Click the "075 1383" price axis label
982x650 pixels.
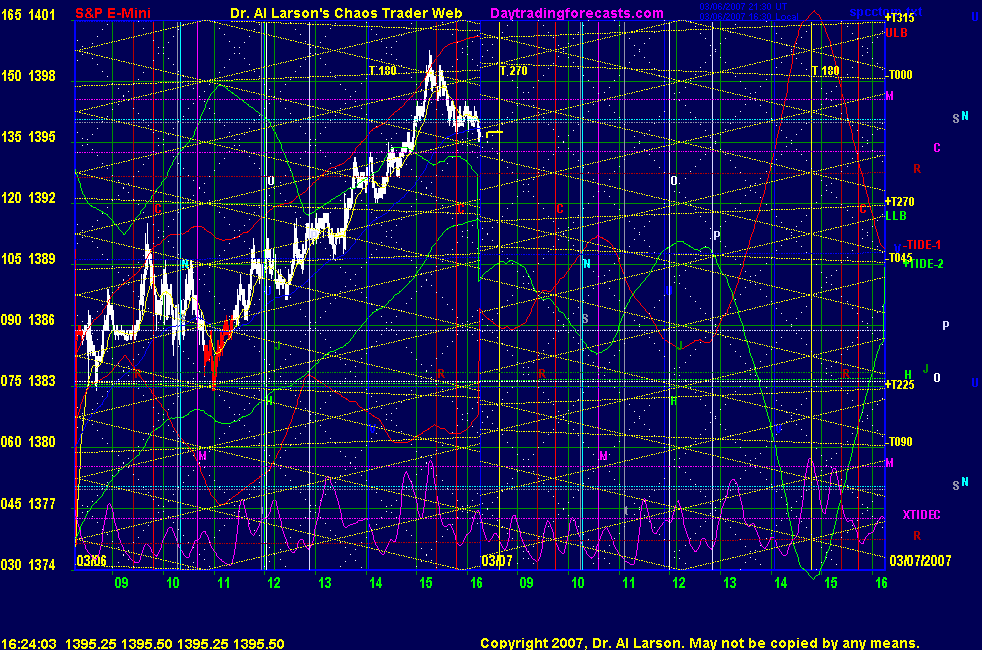[28, 381]
